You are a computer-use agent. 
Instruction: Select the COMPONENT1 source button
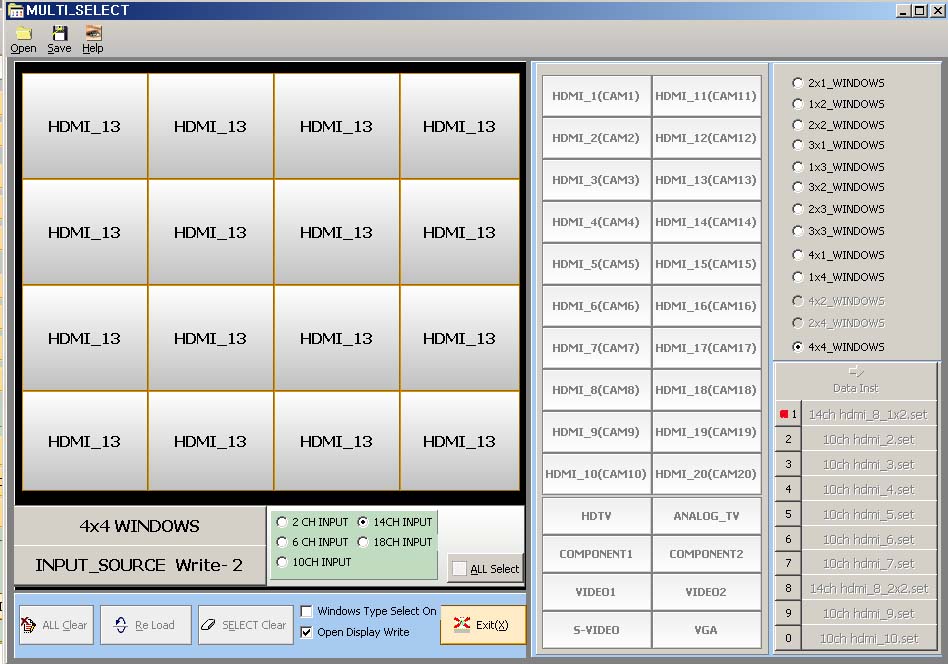[x=596, y=554]
